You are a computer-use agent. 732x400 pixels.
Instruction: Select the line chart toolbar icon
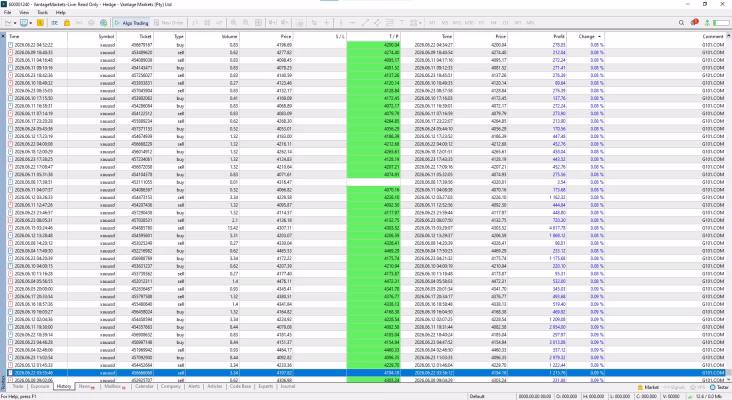(x=219, y=22)
